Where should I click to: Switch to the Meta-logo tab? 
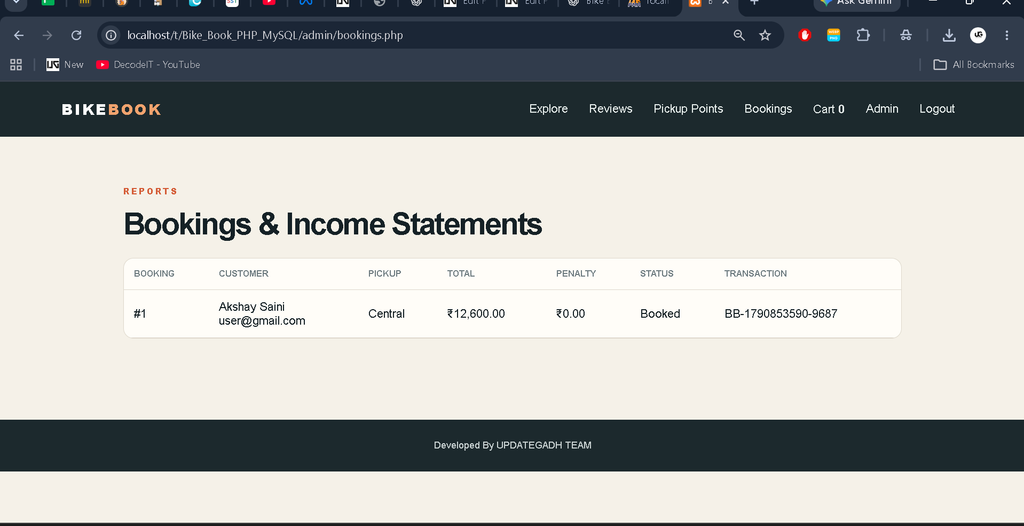coord(306,3)
